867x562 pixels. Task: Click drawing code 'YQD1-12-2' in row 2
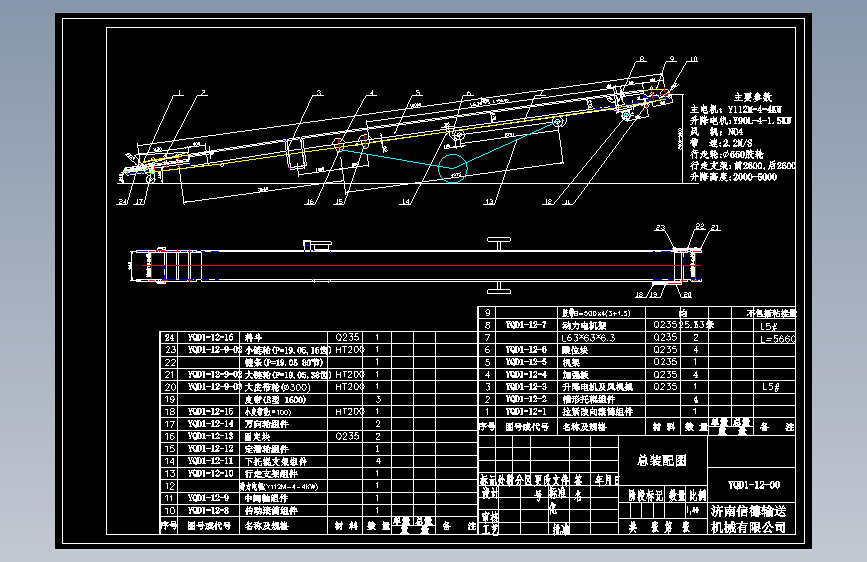click(525, 399)
